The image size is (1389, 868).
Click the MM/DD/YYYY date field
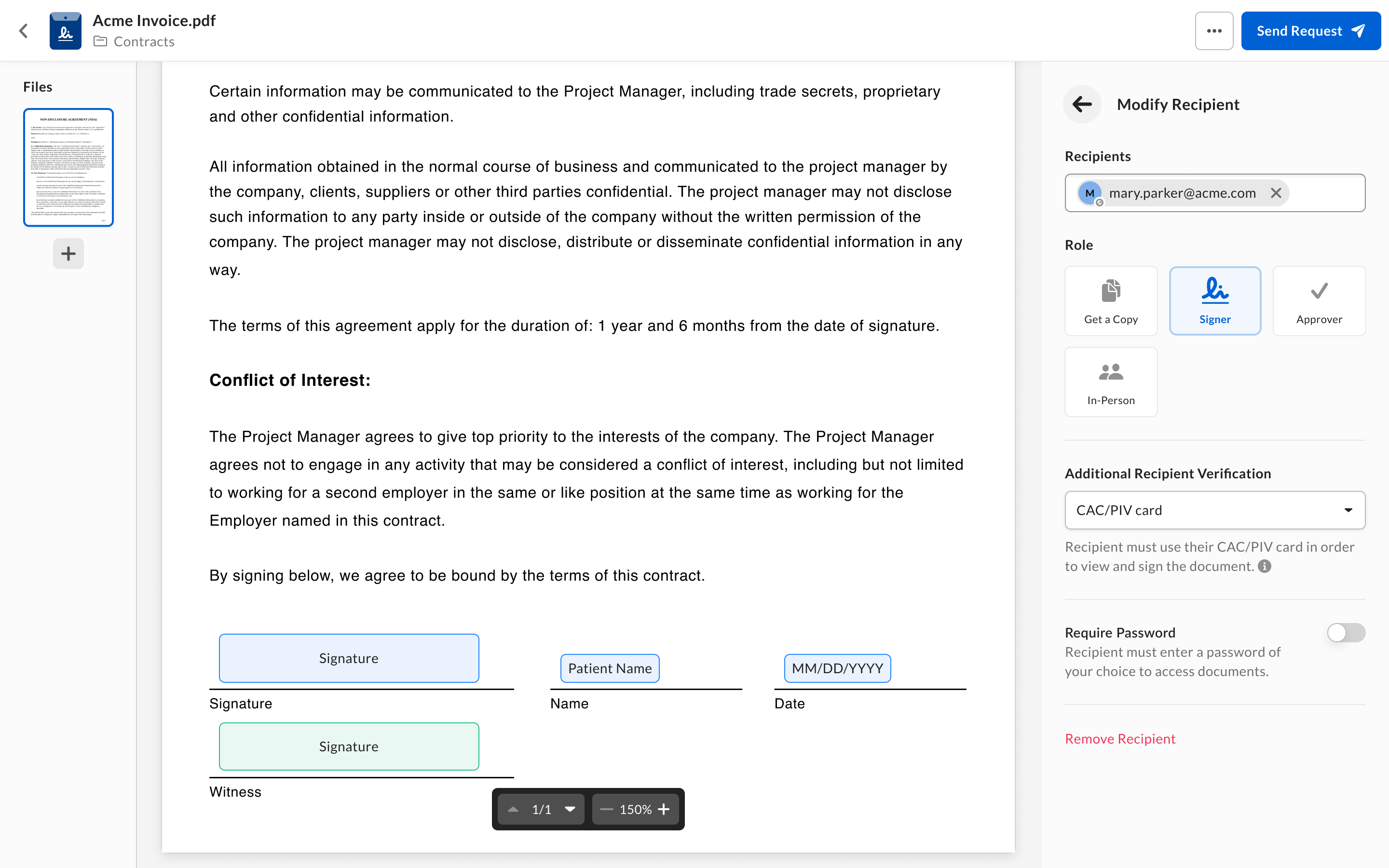837,668
